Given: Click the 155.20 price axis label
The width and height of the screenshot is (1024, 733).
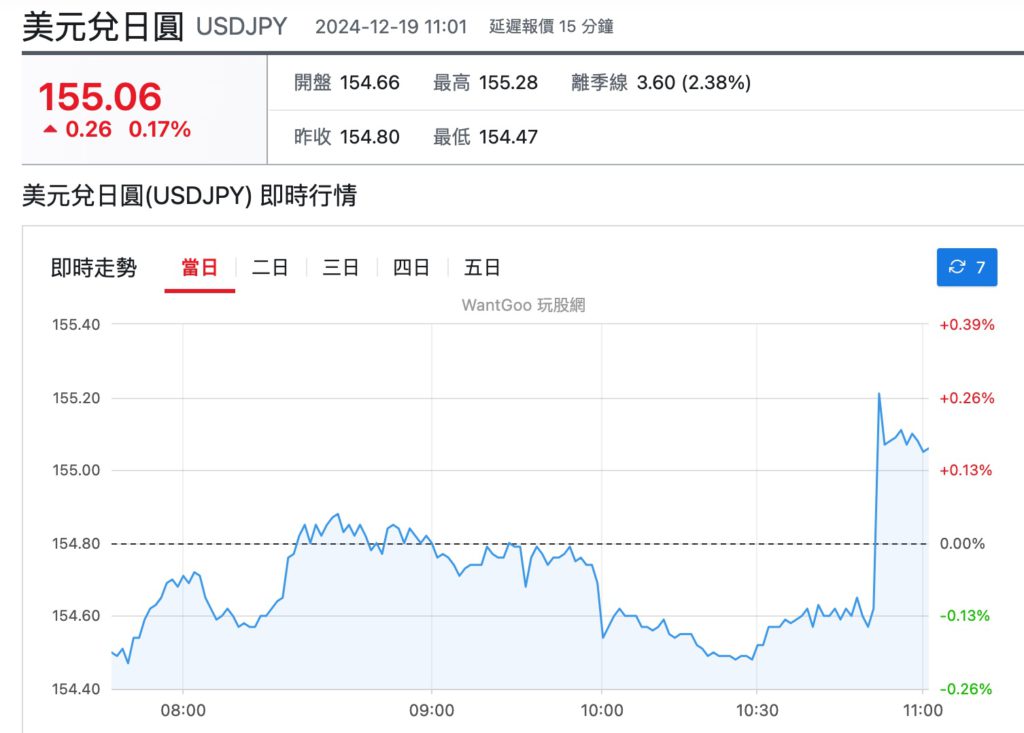Looking at the screenshot, I should click(76, 398).
